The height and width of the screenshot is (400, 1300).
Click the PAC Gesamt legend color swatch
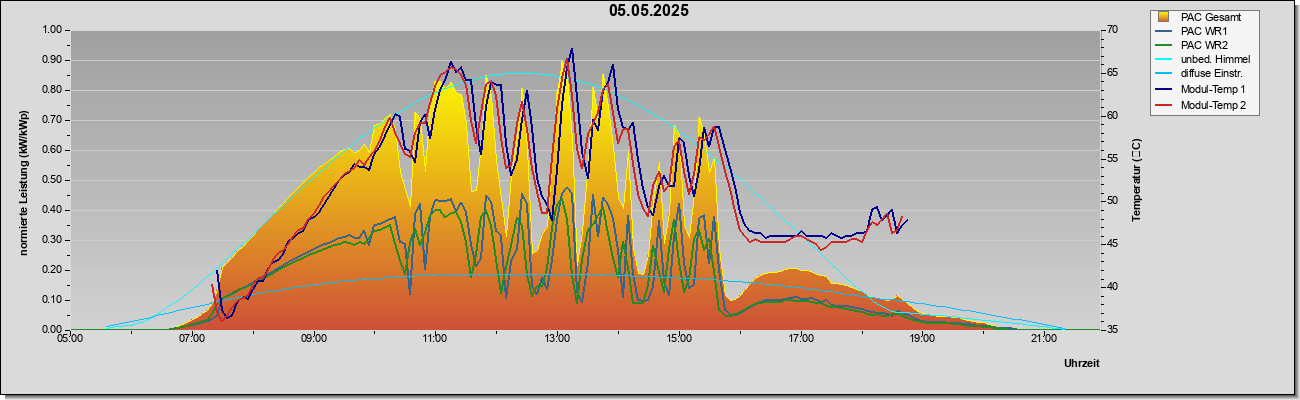click(1164, 17)
